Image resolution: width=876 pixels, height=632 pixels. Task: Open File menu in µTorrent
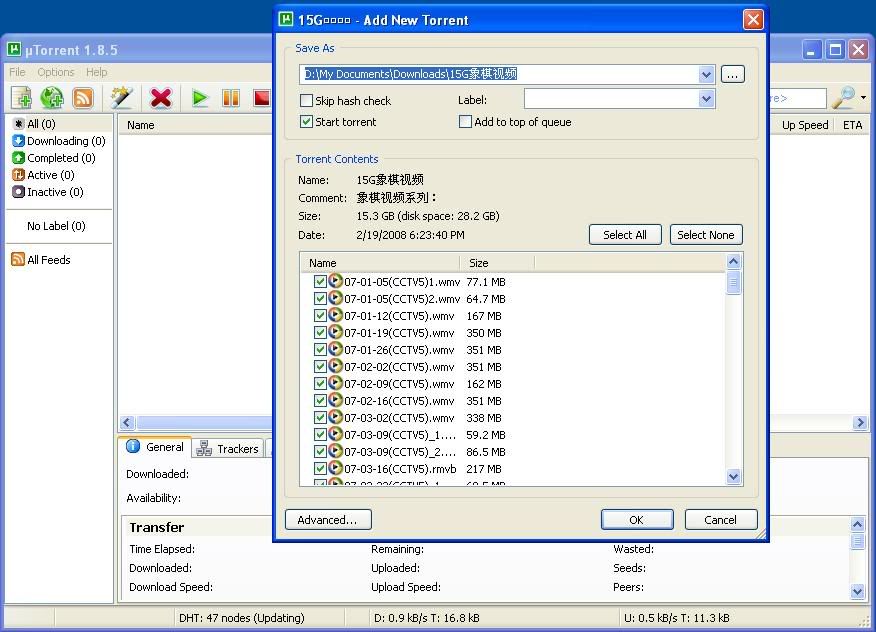17,72
